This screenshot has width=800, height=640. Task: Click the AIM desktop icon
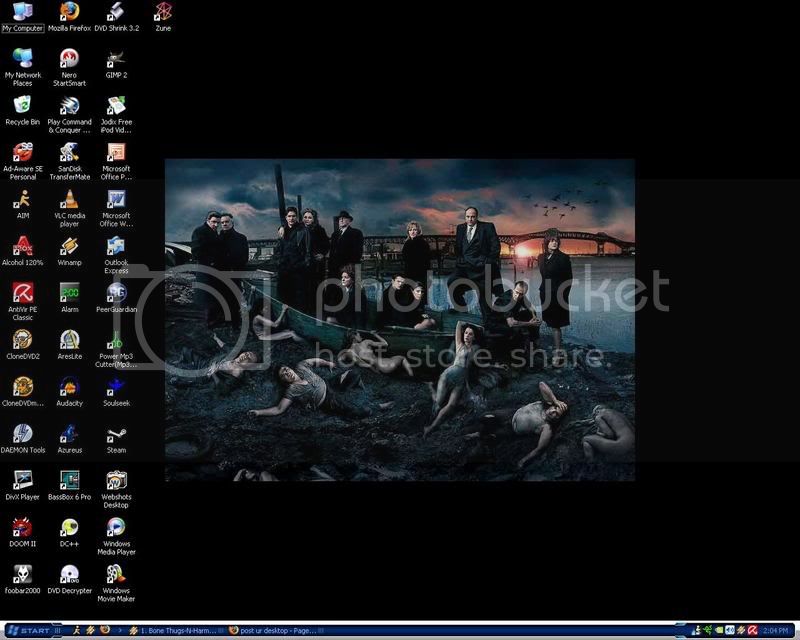tap(22, 205)
